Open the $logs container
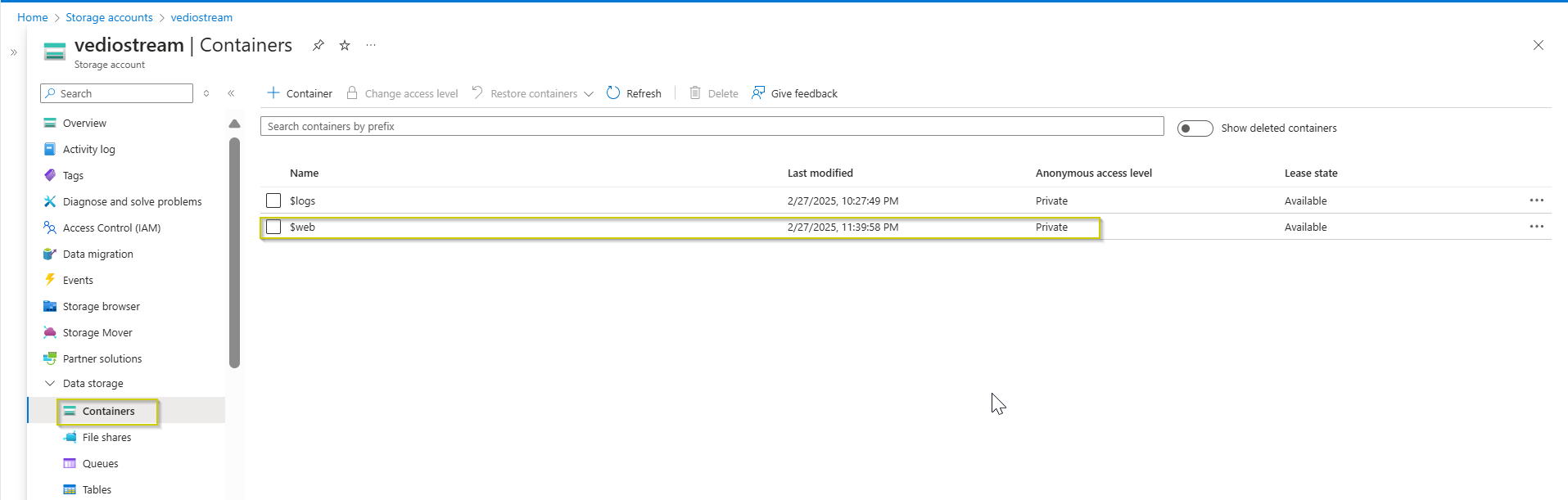Viewport: 1568px width, 500px height. pos(302,200)
